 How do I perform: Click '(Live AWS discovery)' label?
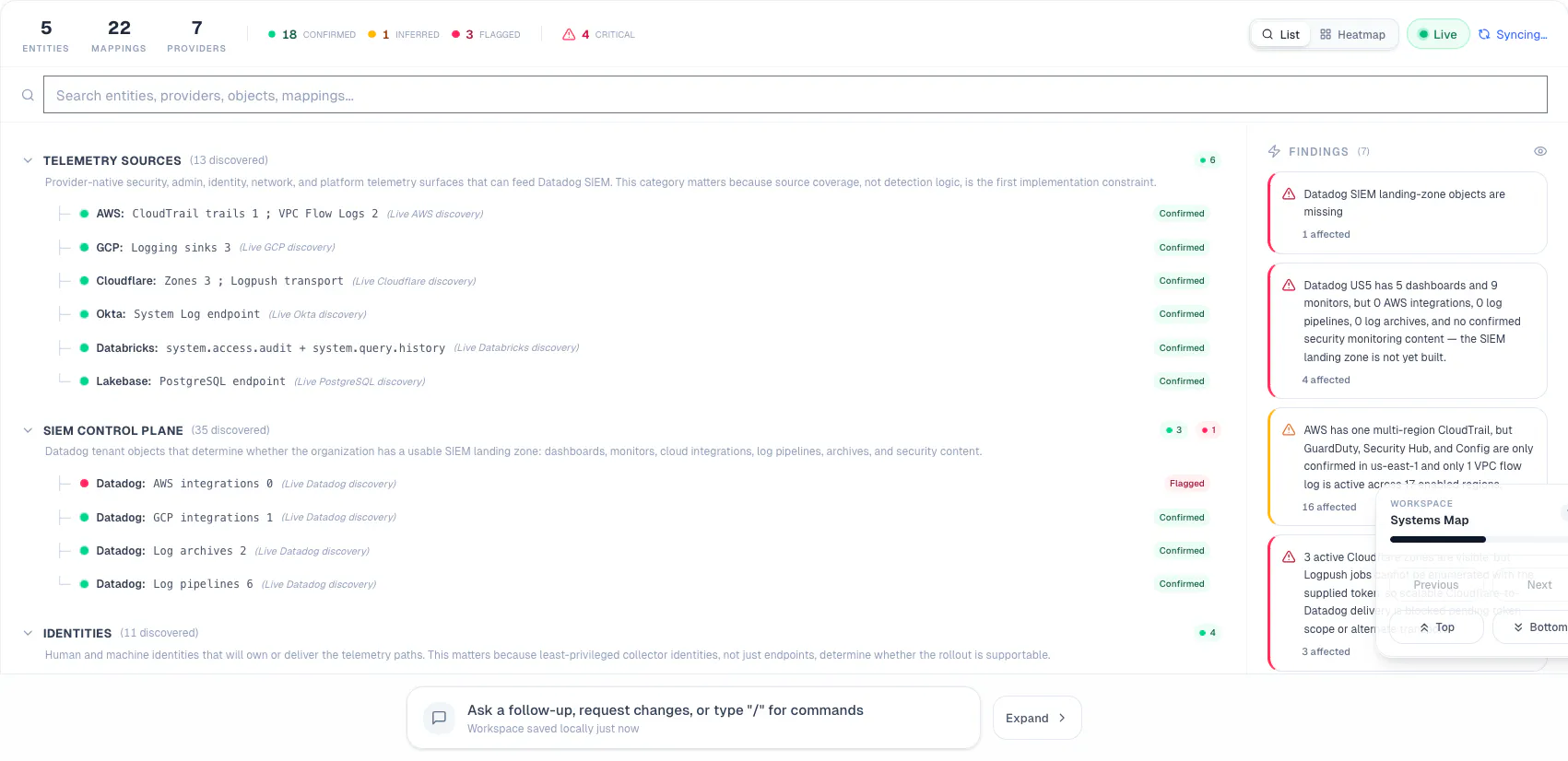pos(435,214)
